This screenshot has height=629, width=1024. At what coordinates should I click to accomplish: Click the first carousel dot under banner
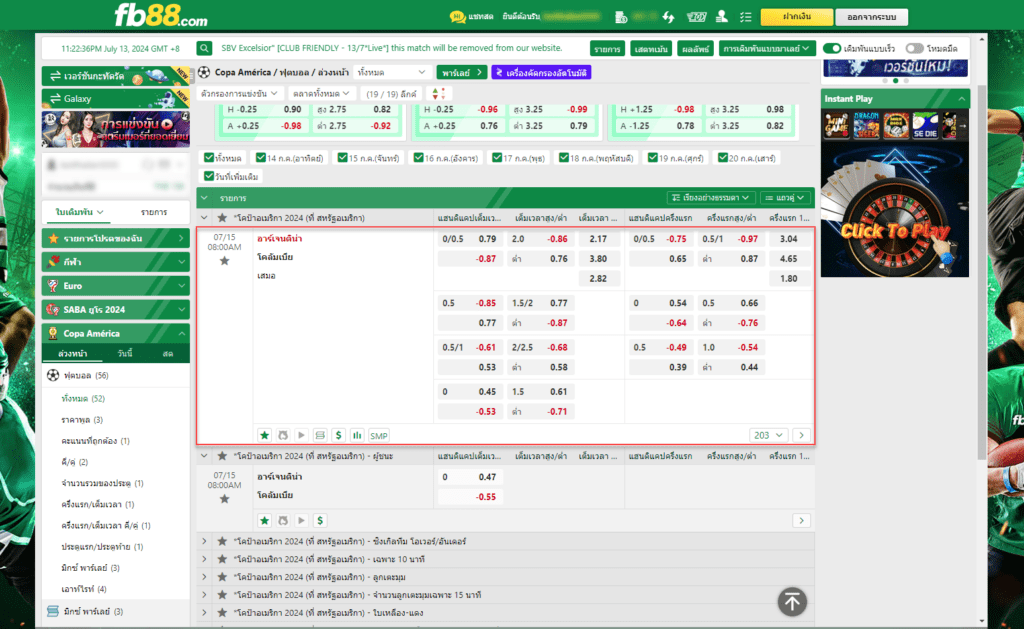coord(885,81)
